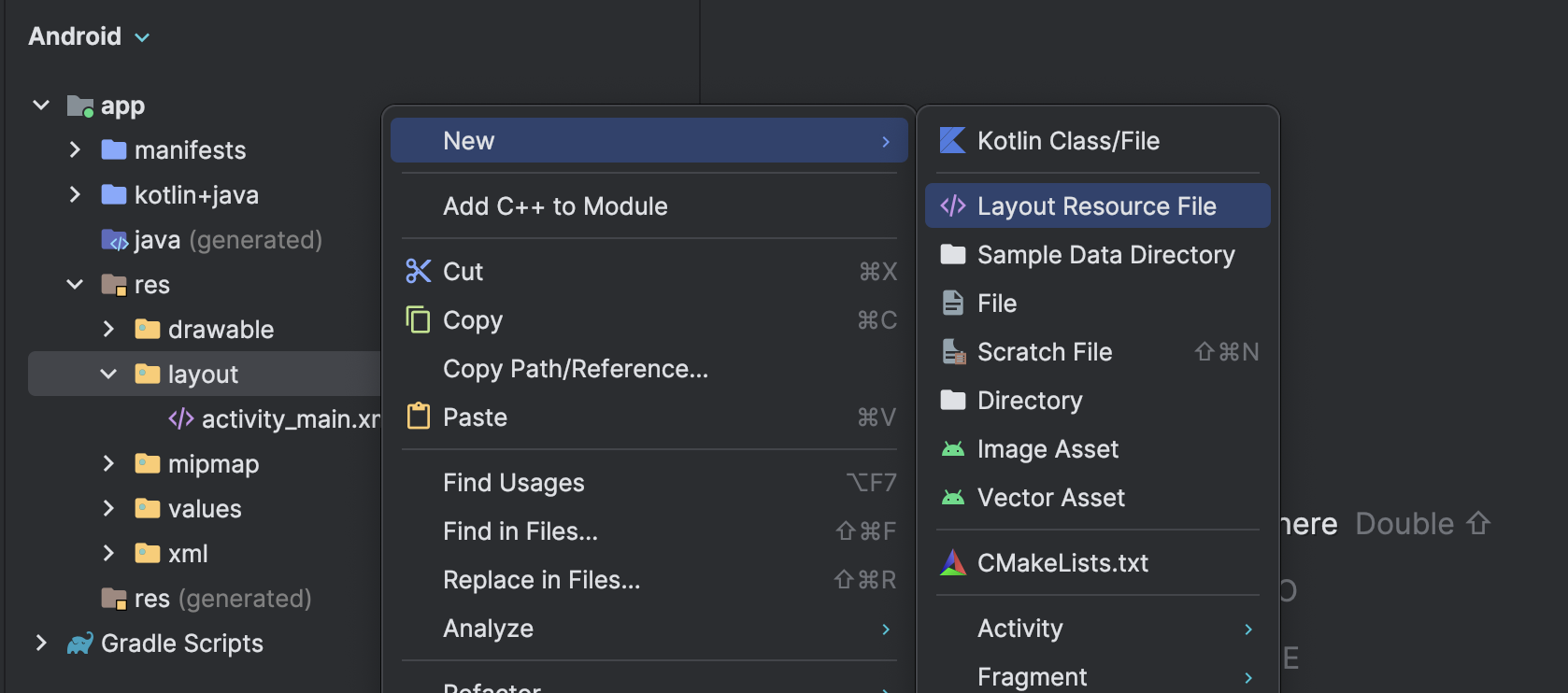
Task: Expand the kotlin+java folder
Action: (75, 194)
